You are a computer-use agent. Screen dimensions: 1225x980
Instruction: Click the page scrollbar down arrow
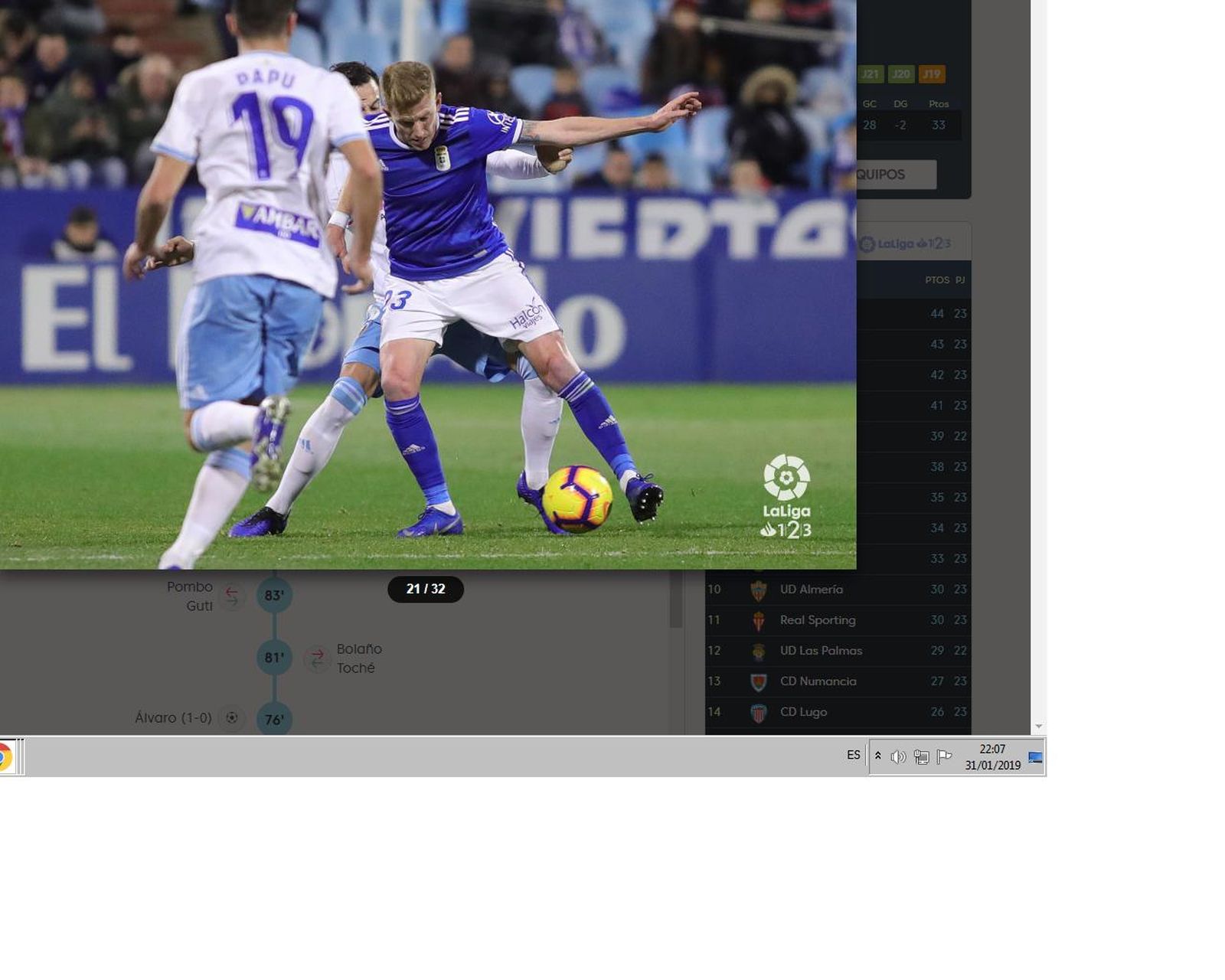point(1038,727)
